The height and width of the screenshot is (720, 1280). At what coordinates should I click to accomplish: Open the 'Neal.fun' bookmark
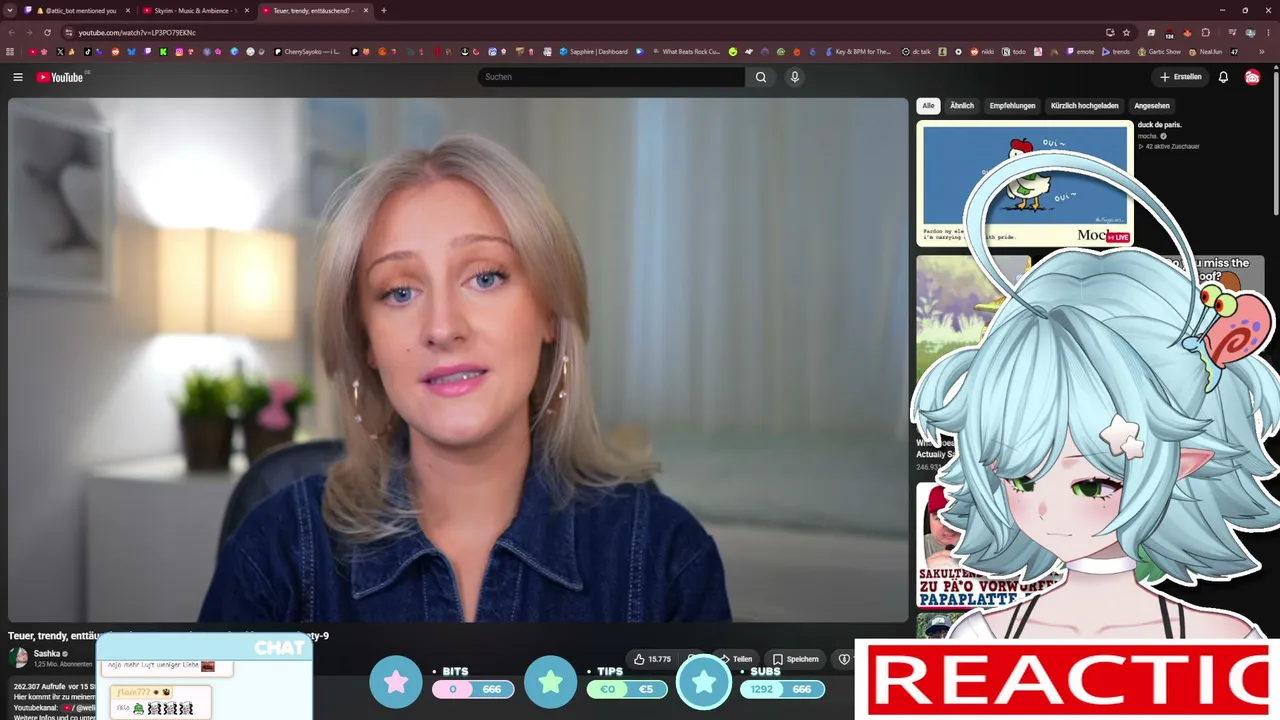[x=1205, y=51]
